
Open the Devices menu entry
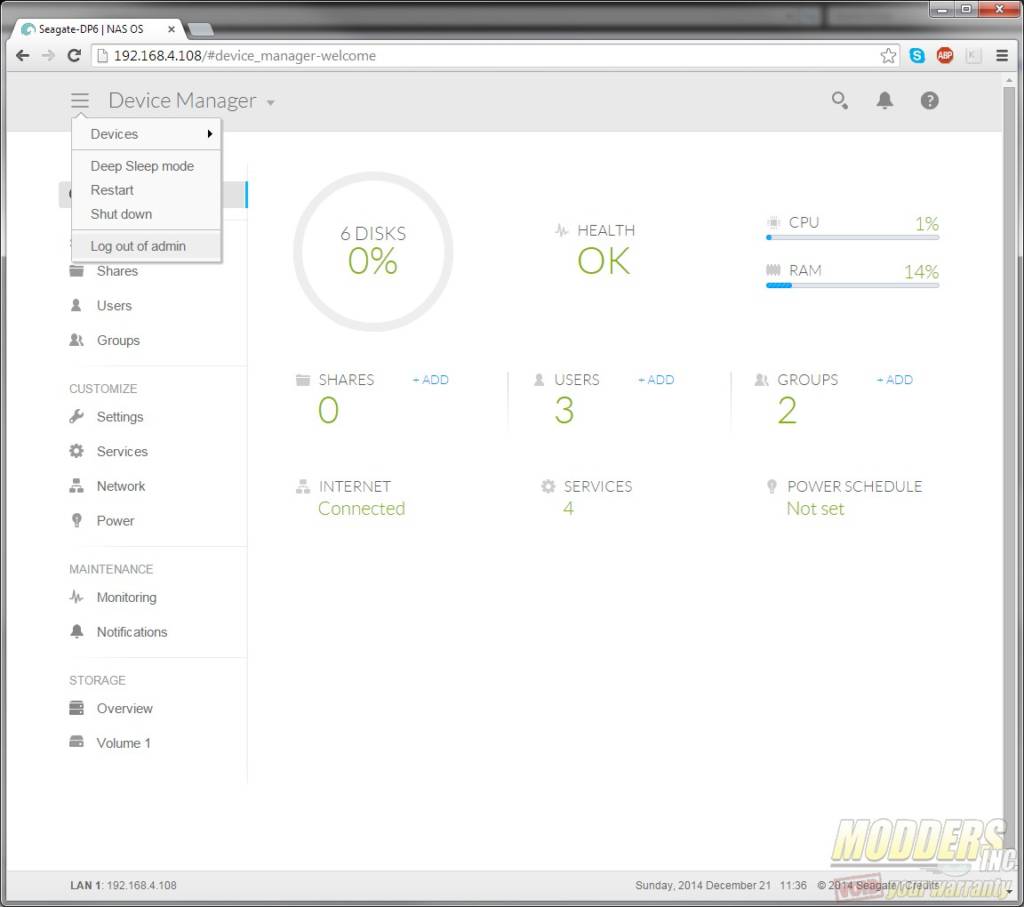(146, 134)
